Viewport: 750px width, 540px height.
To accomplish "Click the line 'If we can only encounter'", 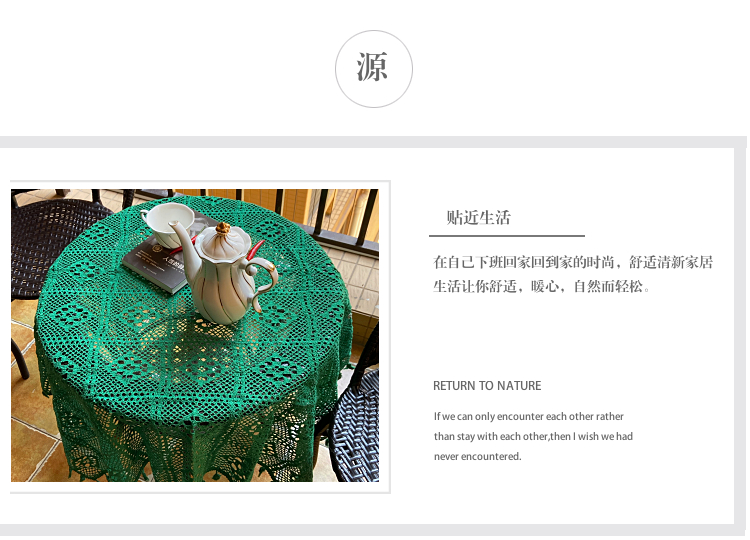I will point(529,416).
